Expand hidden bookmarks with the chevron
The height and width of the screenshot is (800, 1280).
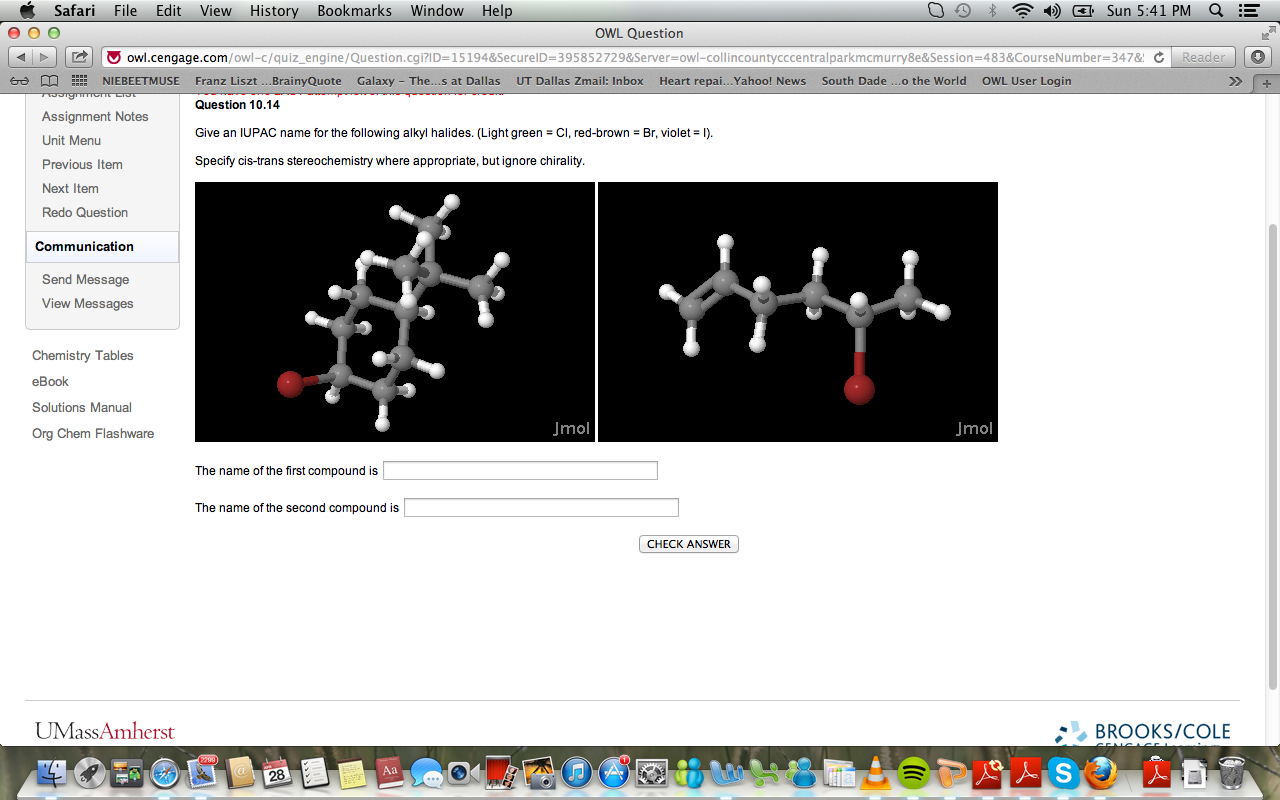(1236, 80)
